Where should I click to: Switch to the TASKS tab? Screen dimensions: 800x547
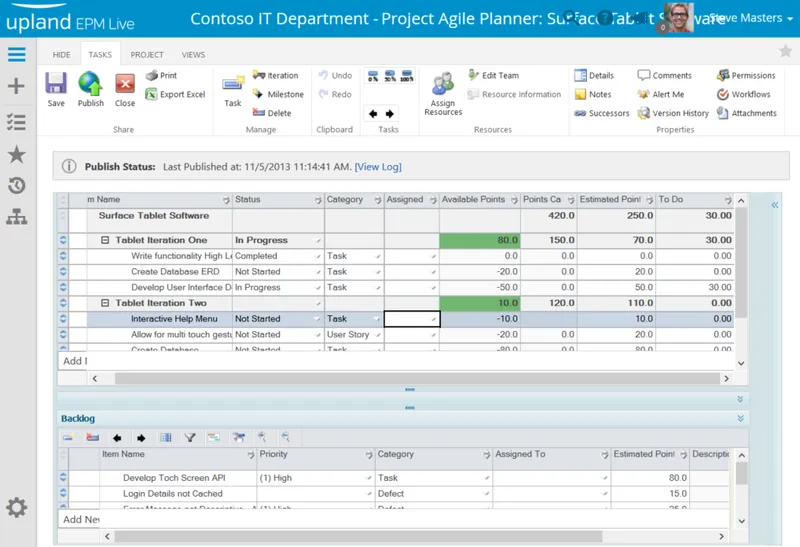(100, 55)
